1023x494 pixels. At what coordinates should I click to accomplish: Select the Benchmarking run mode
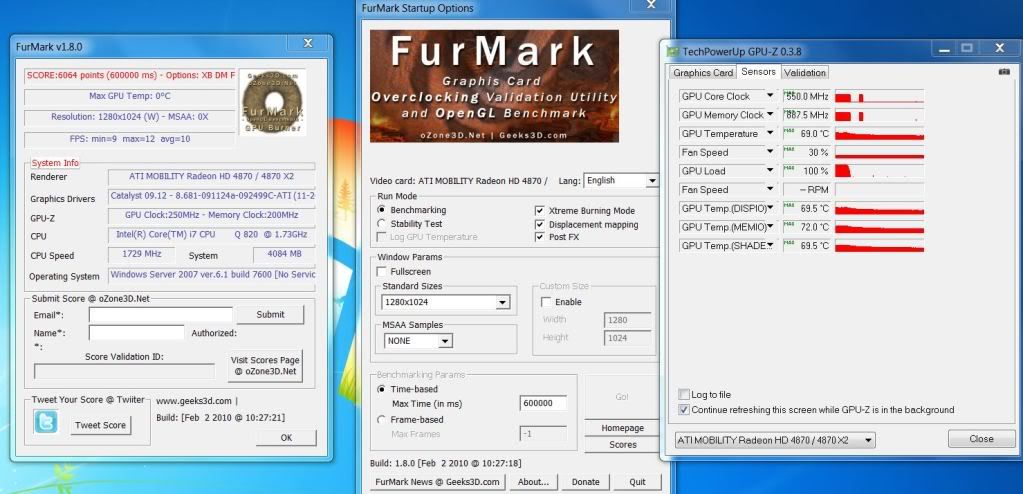tap(382, 210)
